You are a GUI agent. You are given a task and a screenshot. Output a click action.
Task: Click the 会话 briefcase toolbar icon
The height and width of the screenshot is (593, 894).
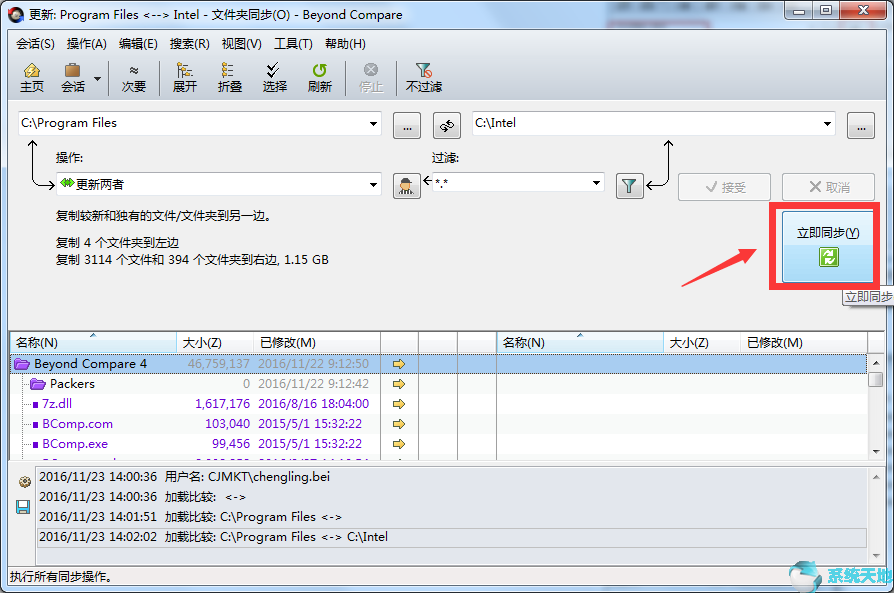coord(72,78)
